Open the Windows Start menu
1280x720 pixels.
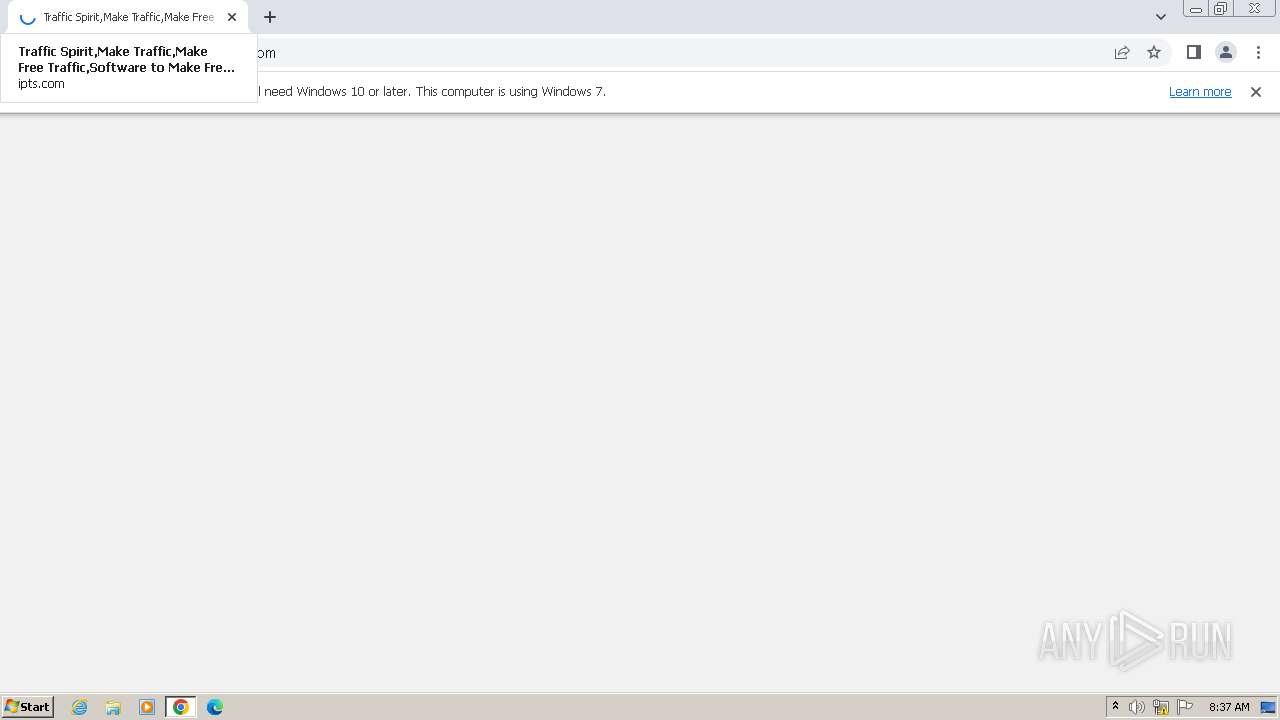coord(28,707)
